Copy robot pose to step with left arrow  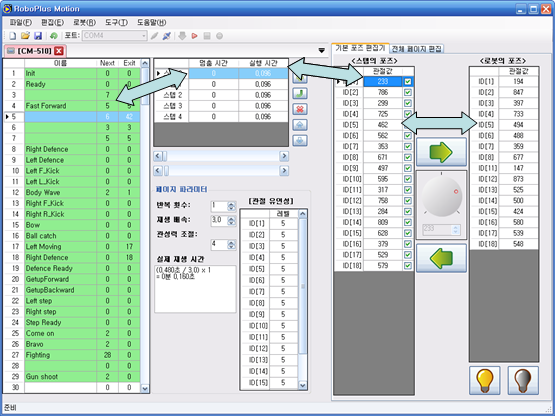click(x=441, y=258)
